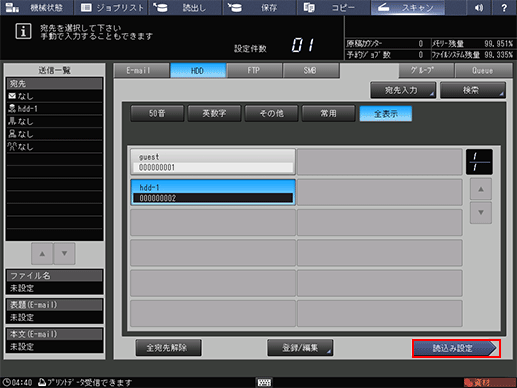Click 全宛先解除 to clear all destinations
Image resolution: width=517 pixels, height=388 pixels.
(168, 348)
